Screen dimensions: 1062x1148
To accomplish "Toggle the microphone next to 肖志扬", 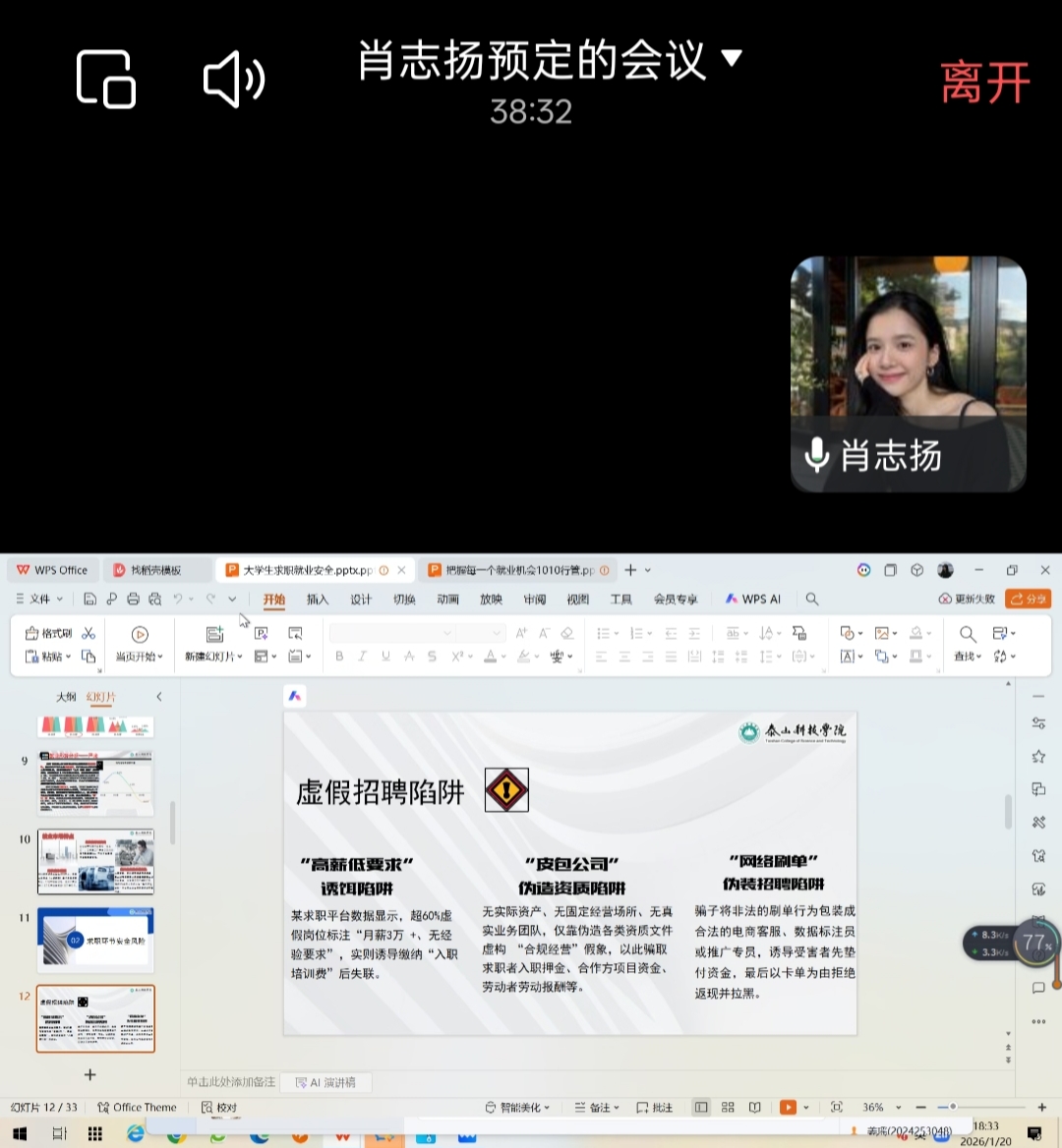I will tap(817, 455).
